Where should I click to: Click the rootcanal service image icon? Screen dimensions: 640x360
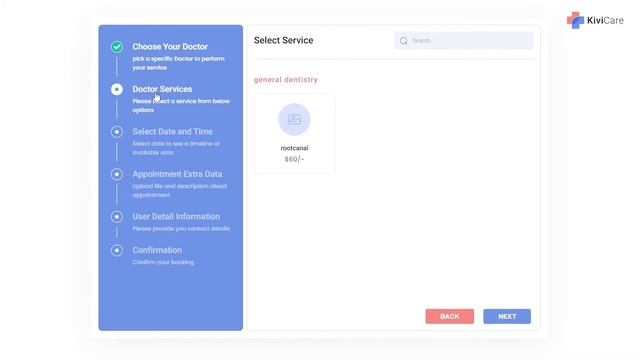[294, 119]
